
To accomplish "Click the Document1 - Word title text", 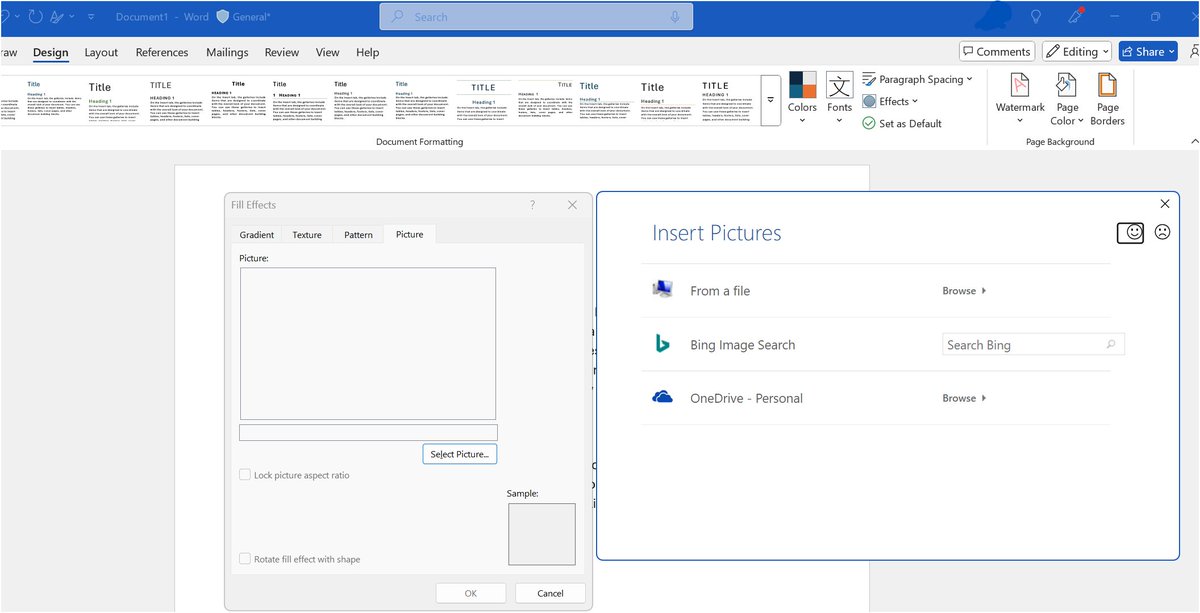I will [x=160, y=17].
